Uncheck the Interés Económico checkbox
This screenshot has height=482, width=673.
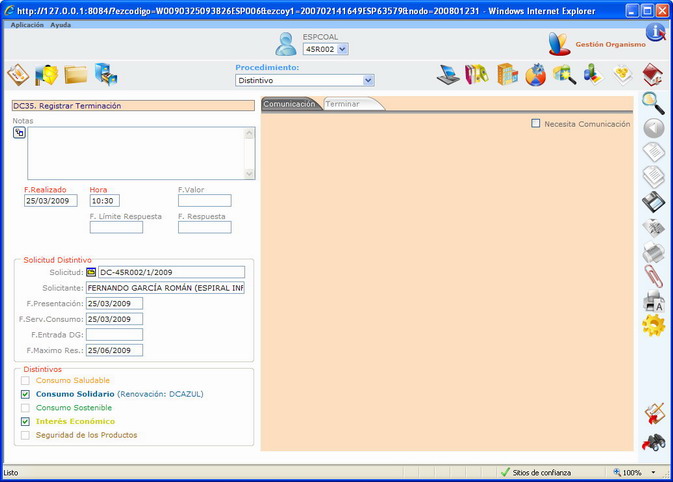[26, 421]
